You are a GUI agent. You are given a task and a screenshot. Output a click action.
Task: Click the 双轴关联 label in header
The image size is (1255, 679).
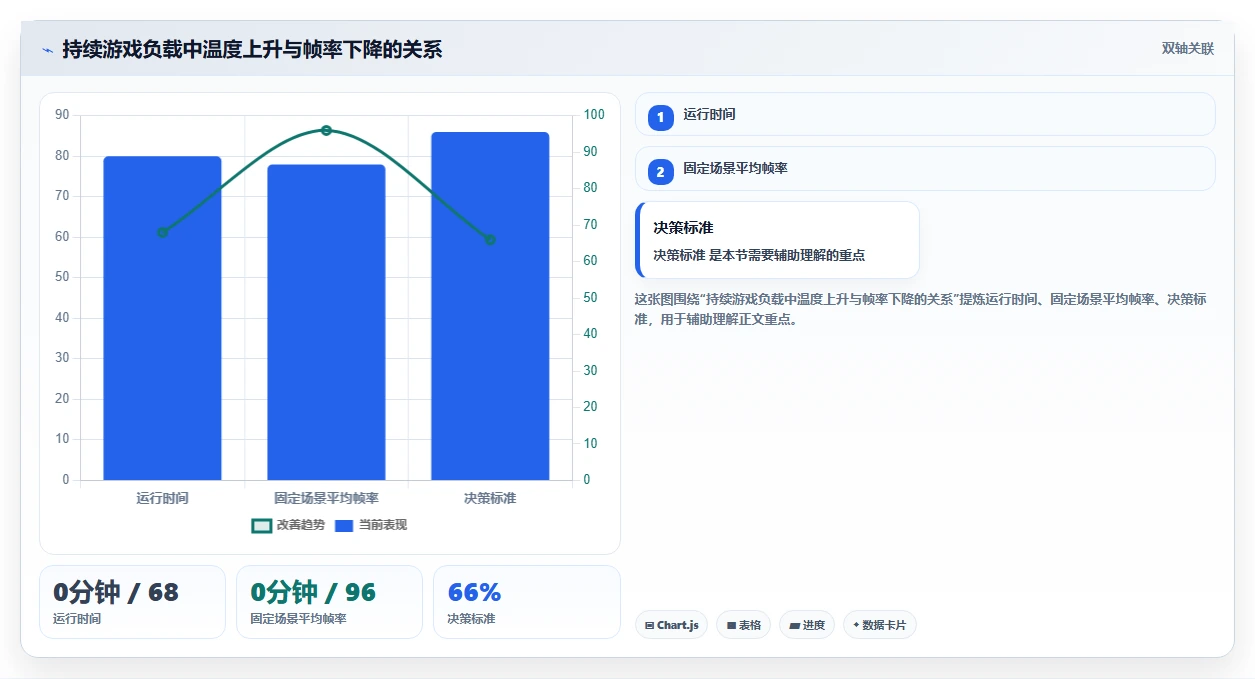(x=1187, y=49)
